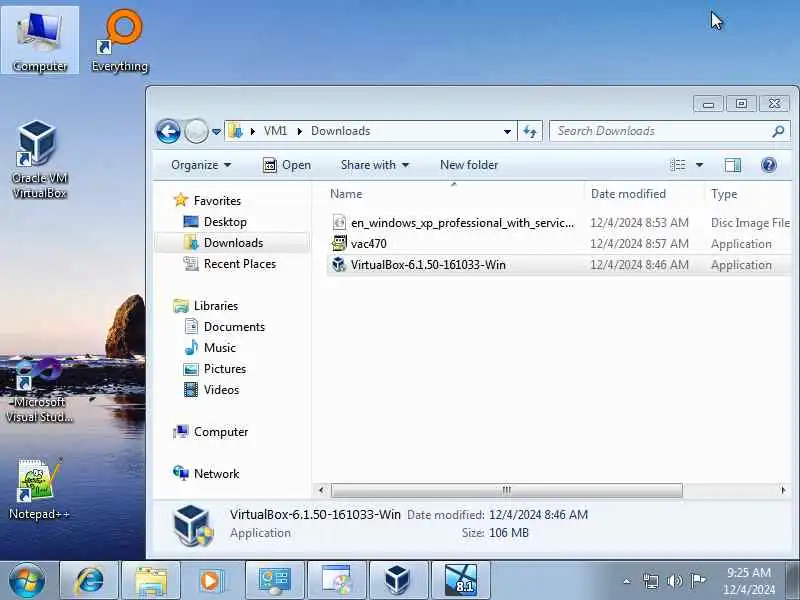
Task: Click the magnifier icon in the search box
Action: 778,132
